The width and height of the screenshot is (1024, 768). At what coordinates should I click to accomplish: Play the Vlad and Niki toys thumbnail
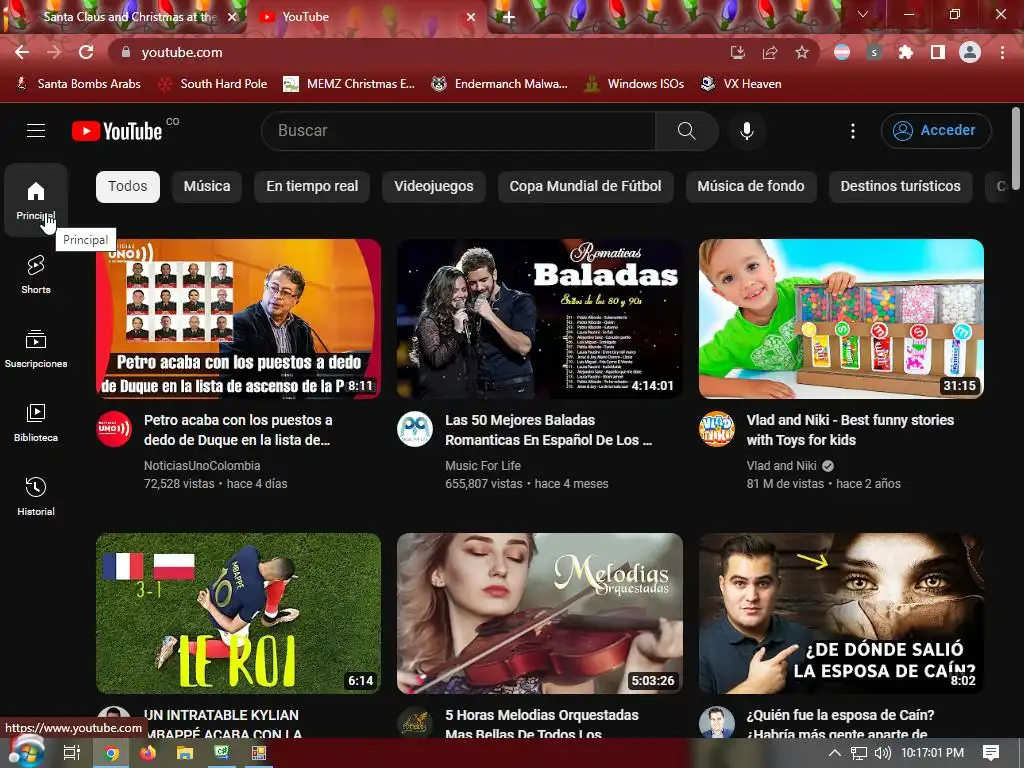point(841,319)
